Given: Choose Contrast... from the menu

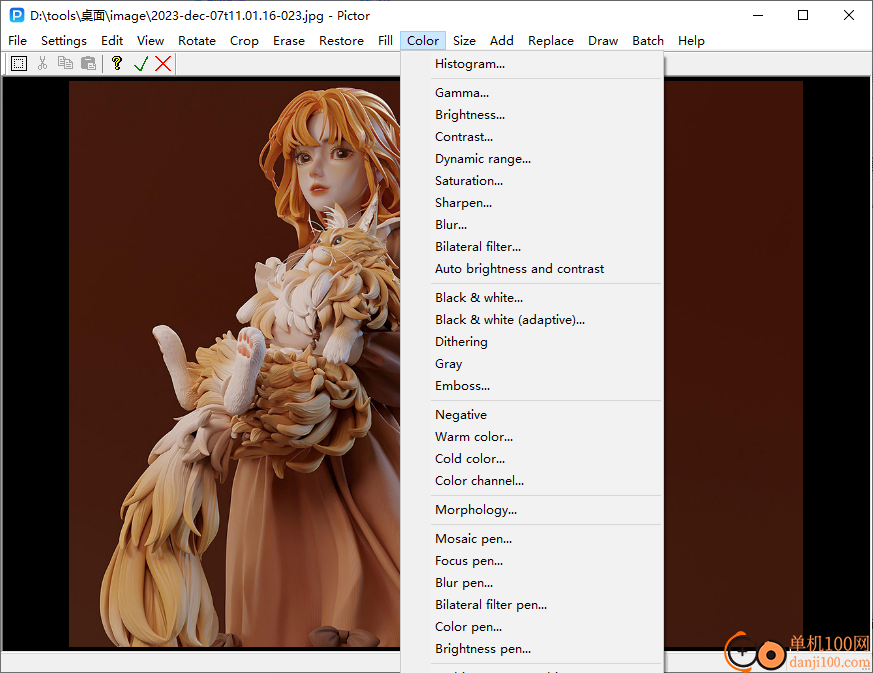Looking at the screenshot, I should point(532,137).
